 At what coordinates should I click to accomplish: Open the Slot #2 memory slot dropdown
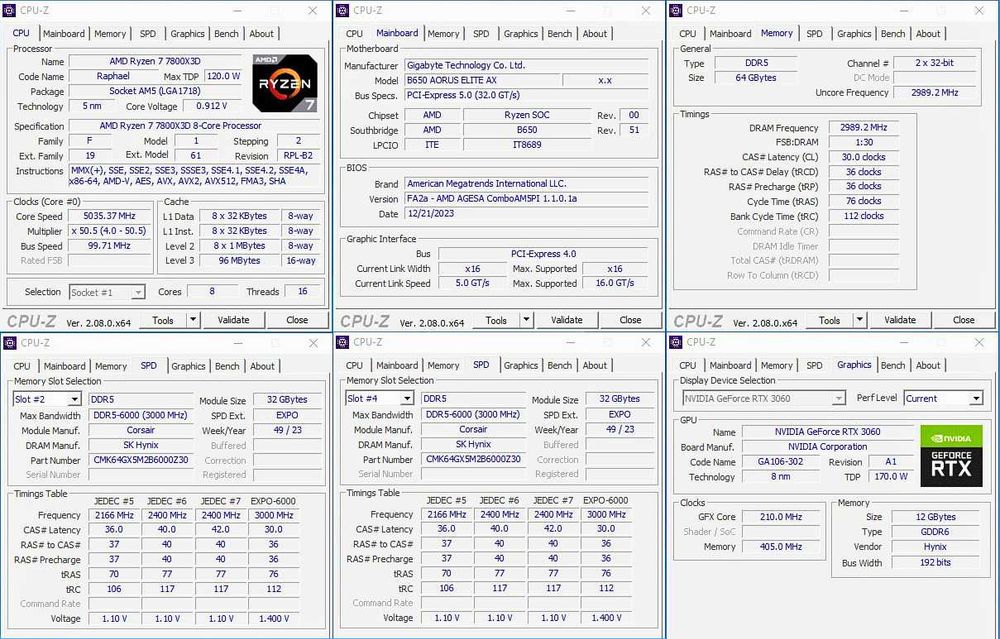coord(75,399)
